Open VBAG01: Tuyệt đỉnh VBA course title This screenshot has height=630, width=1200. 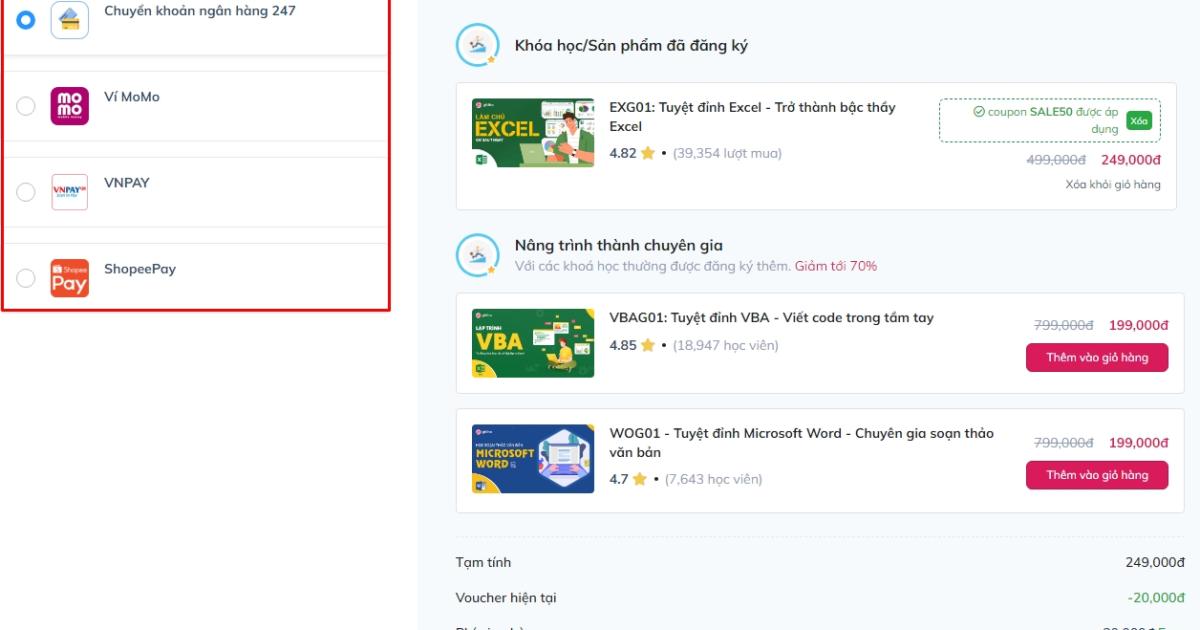coord(771,317)
